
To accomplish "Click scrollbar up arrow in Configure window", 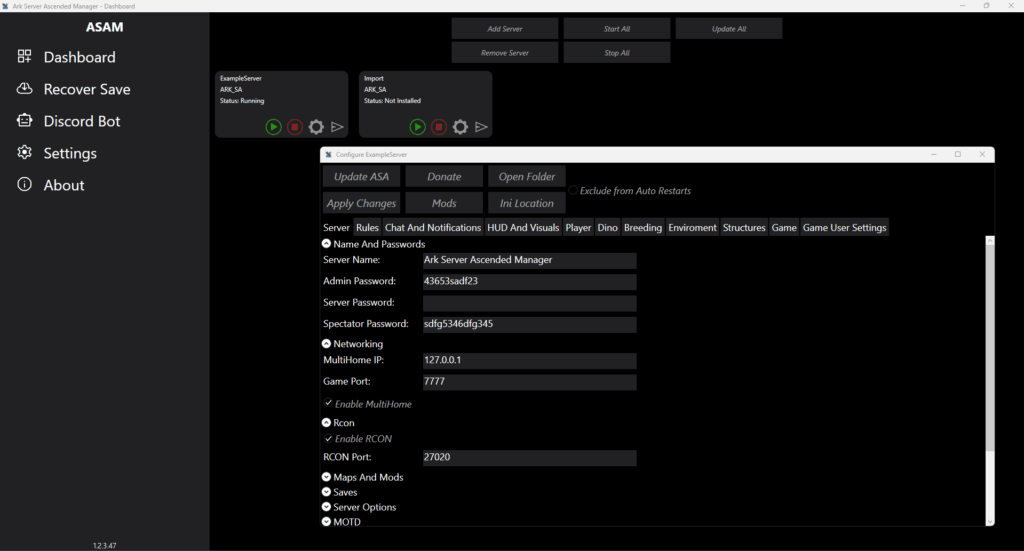I will (x=990, y=241).
